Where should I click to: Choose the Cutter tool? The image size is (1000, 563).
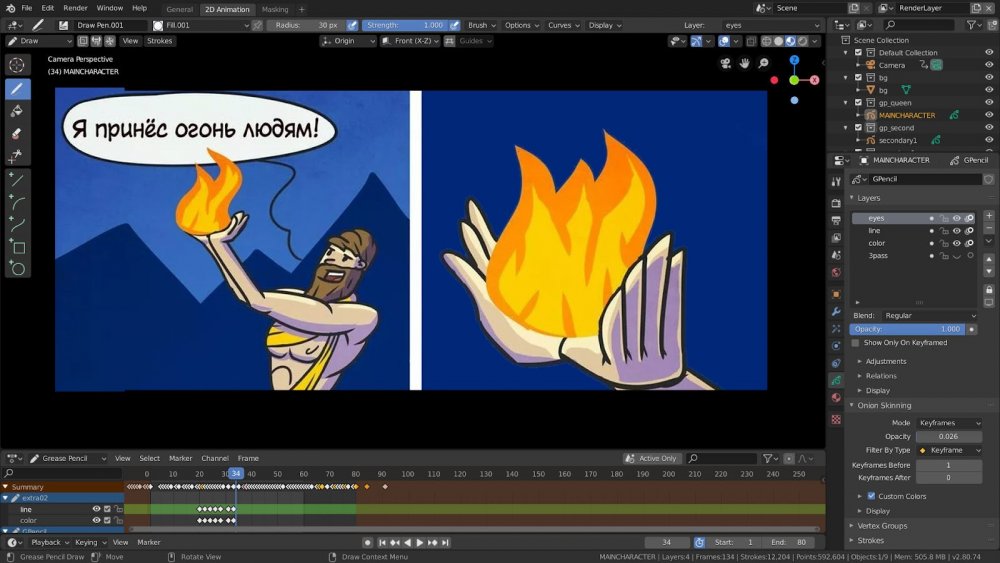coord(17,155)
